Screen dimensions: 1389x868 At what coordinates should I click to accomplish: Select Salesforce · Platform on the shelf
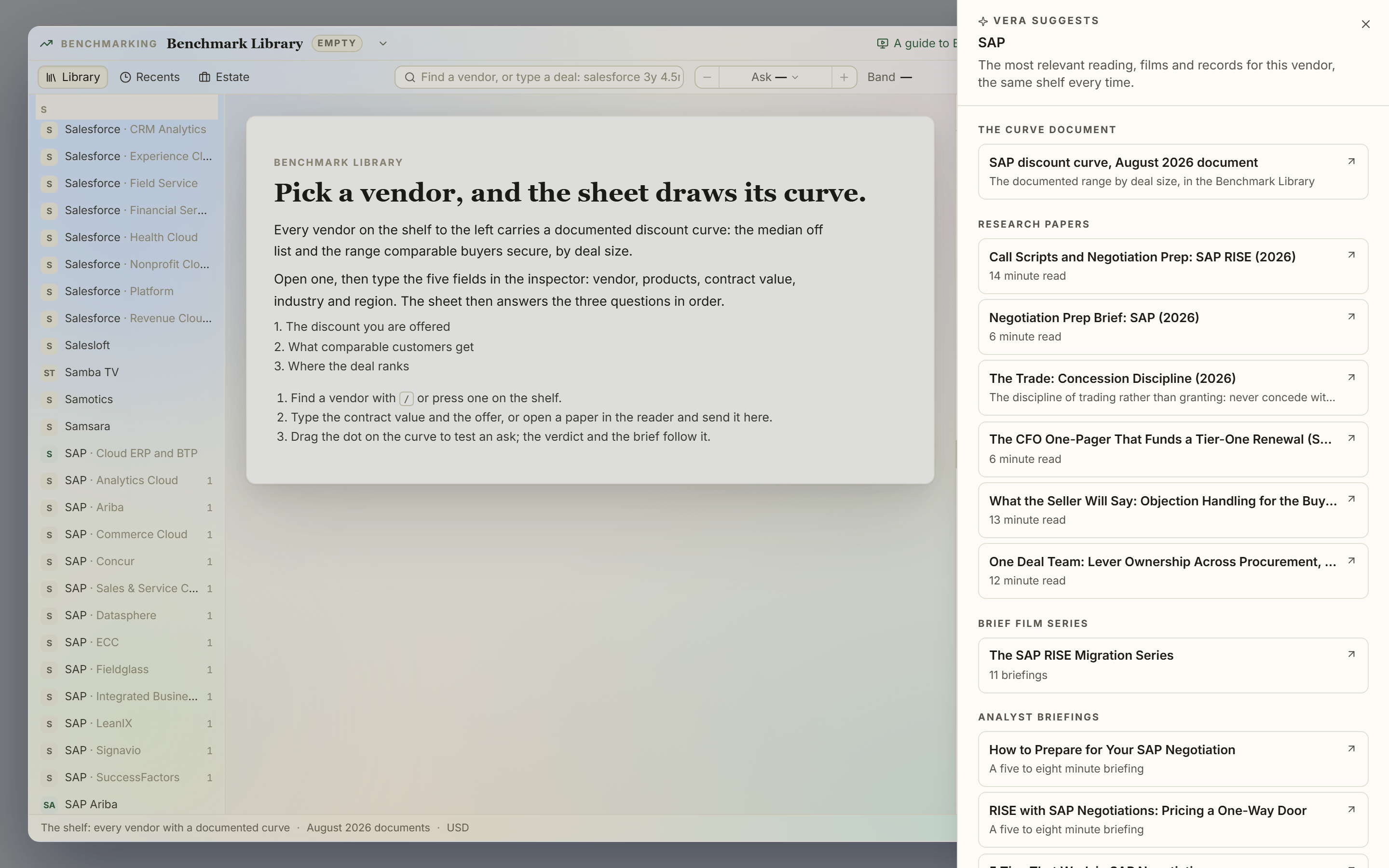(127, 291)
